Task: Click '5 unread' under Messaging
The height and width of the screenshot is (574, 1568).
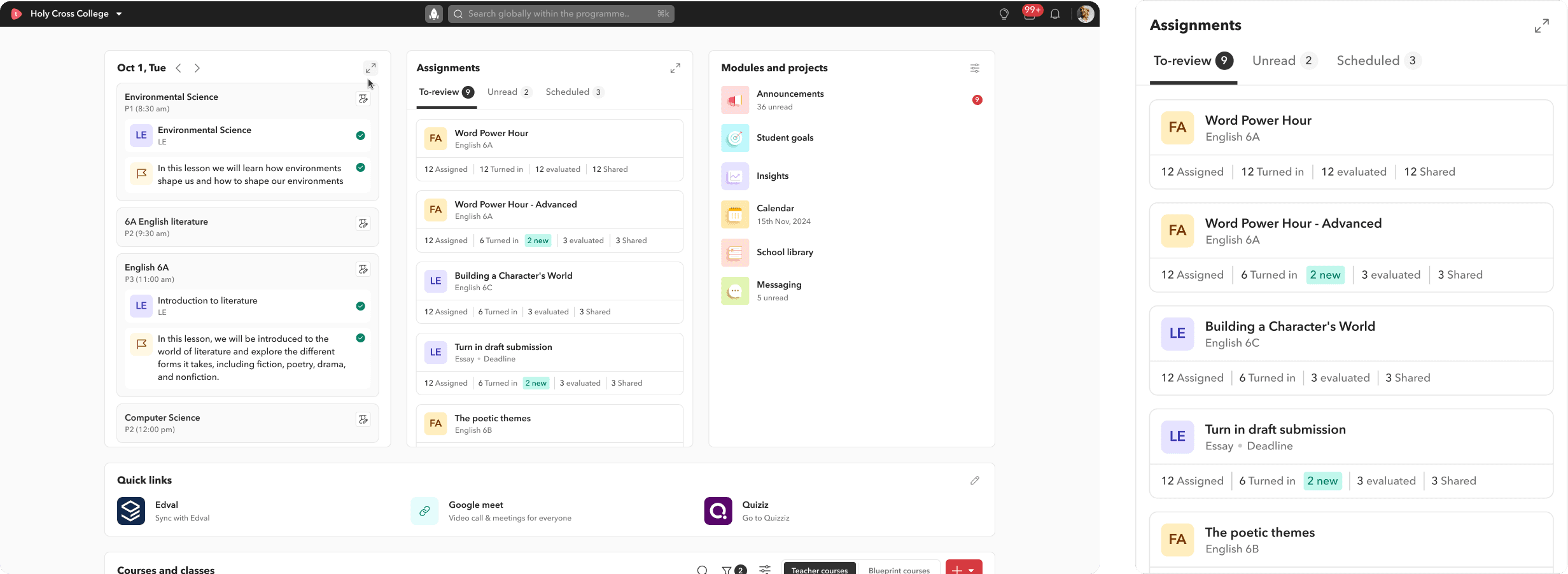Action: (772, 298)
